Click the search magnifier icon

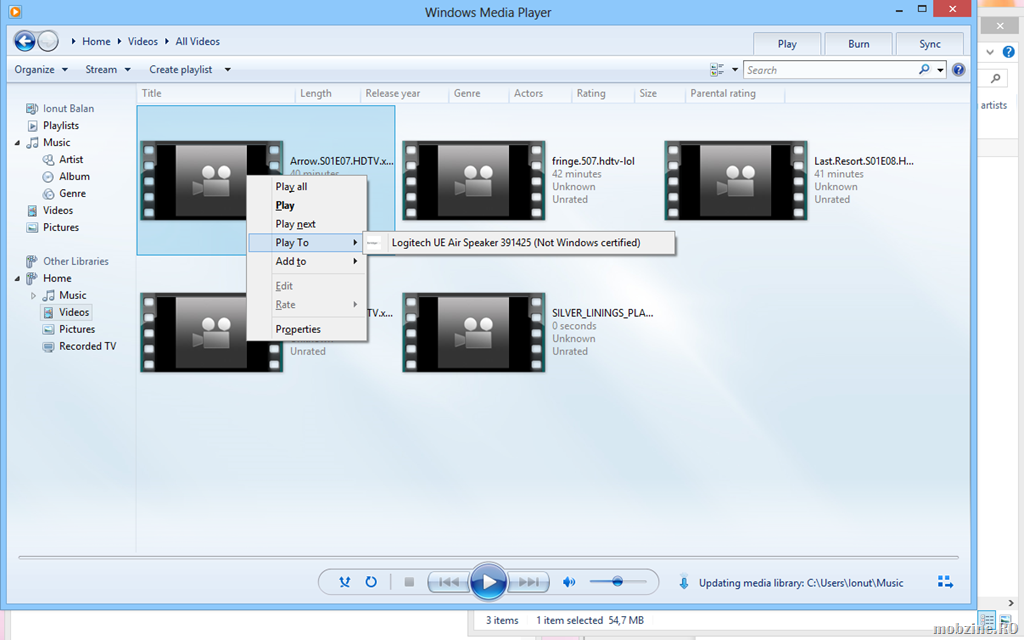(924, 69)
